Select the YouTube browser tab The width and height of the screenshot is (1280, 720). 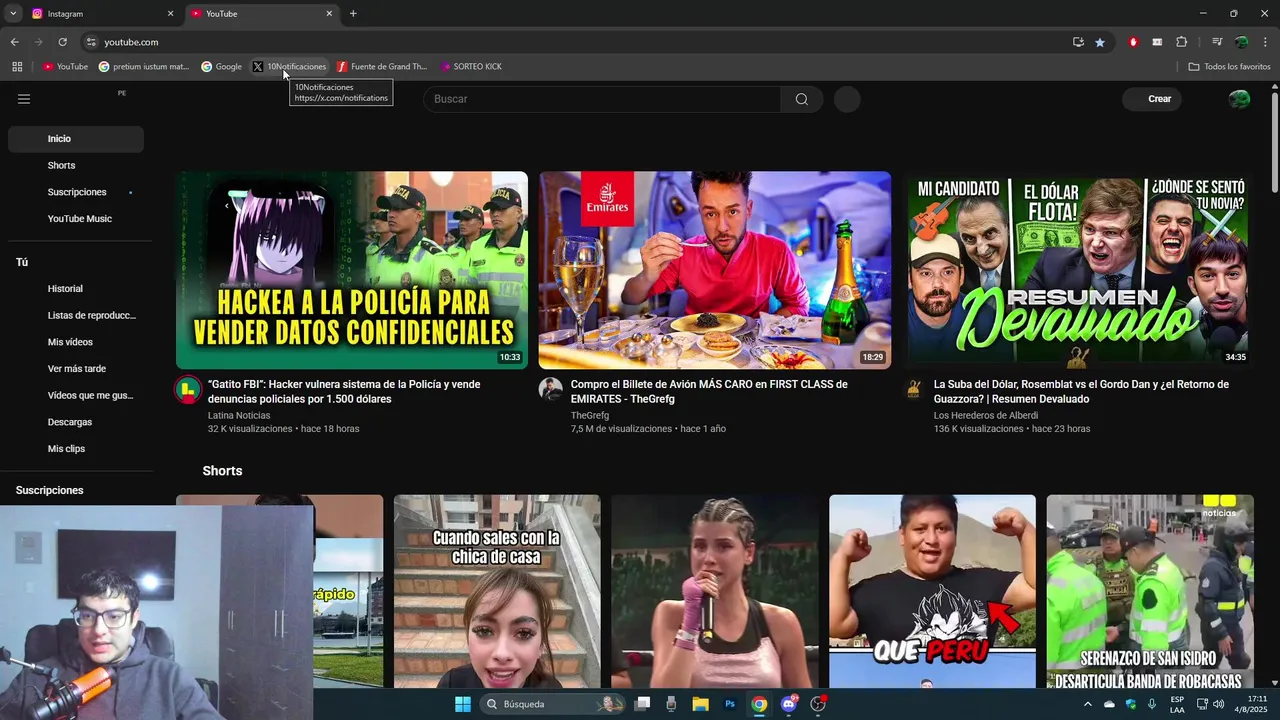262,14
